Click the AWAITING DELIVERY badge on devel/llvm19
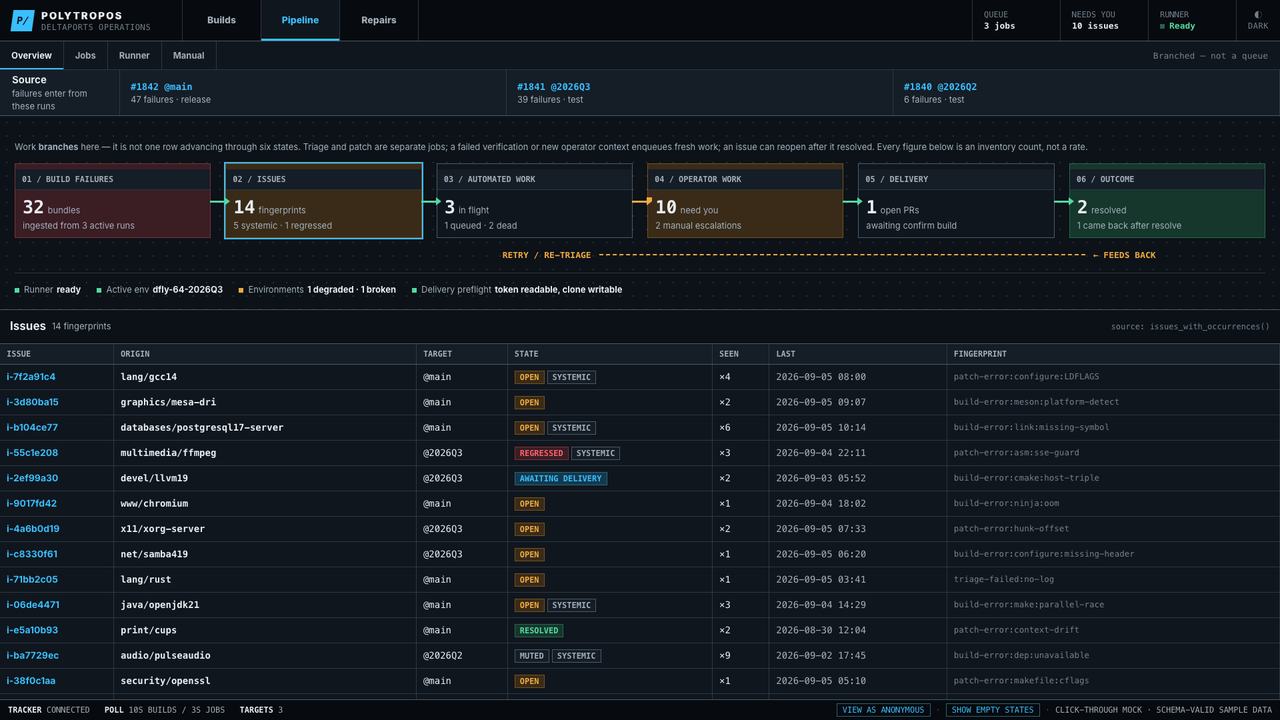 tap(561, 478)
